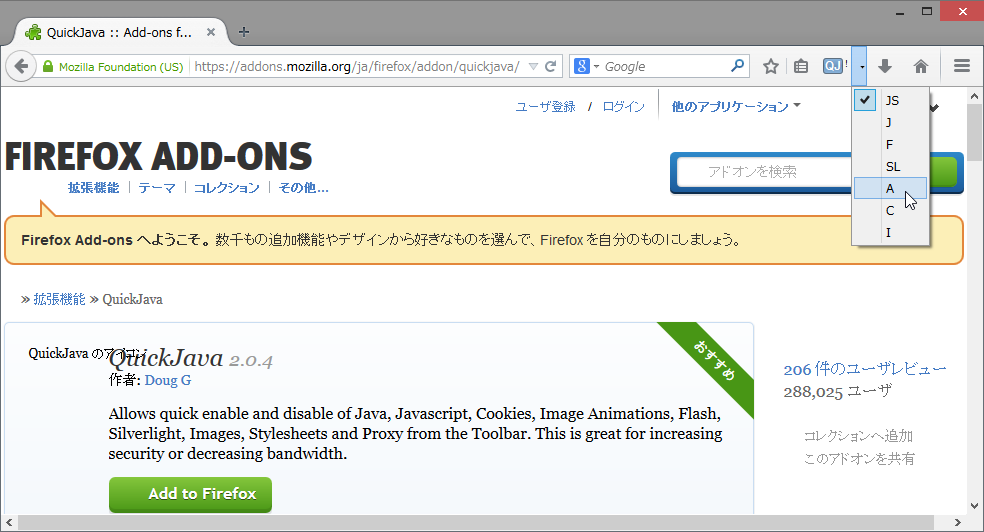The image size is (984, 532).
Task: Go to the home page icon
Action: tap(921, 66)
